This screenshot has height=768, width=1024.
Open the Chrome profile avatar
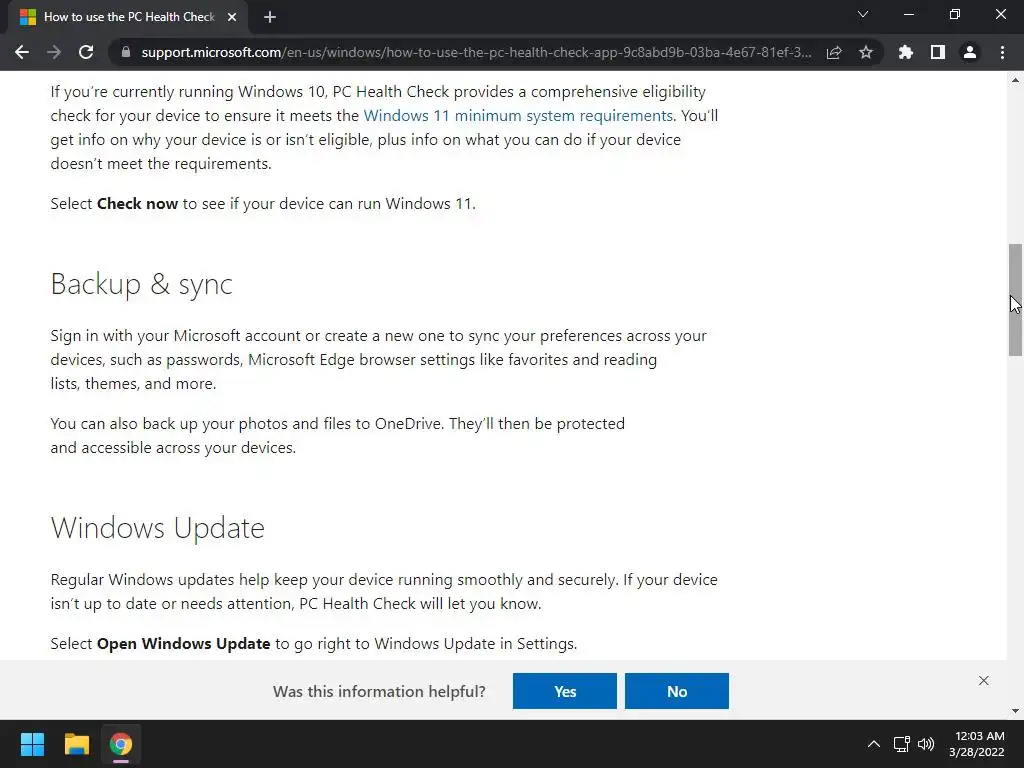tap(970, 52)
